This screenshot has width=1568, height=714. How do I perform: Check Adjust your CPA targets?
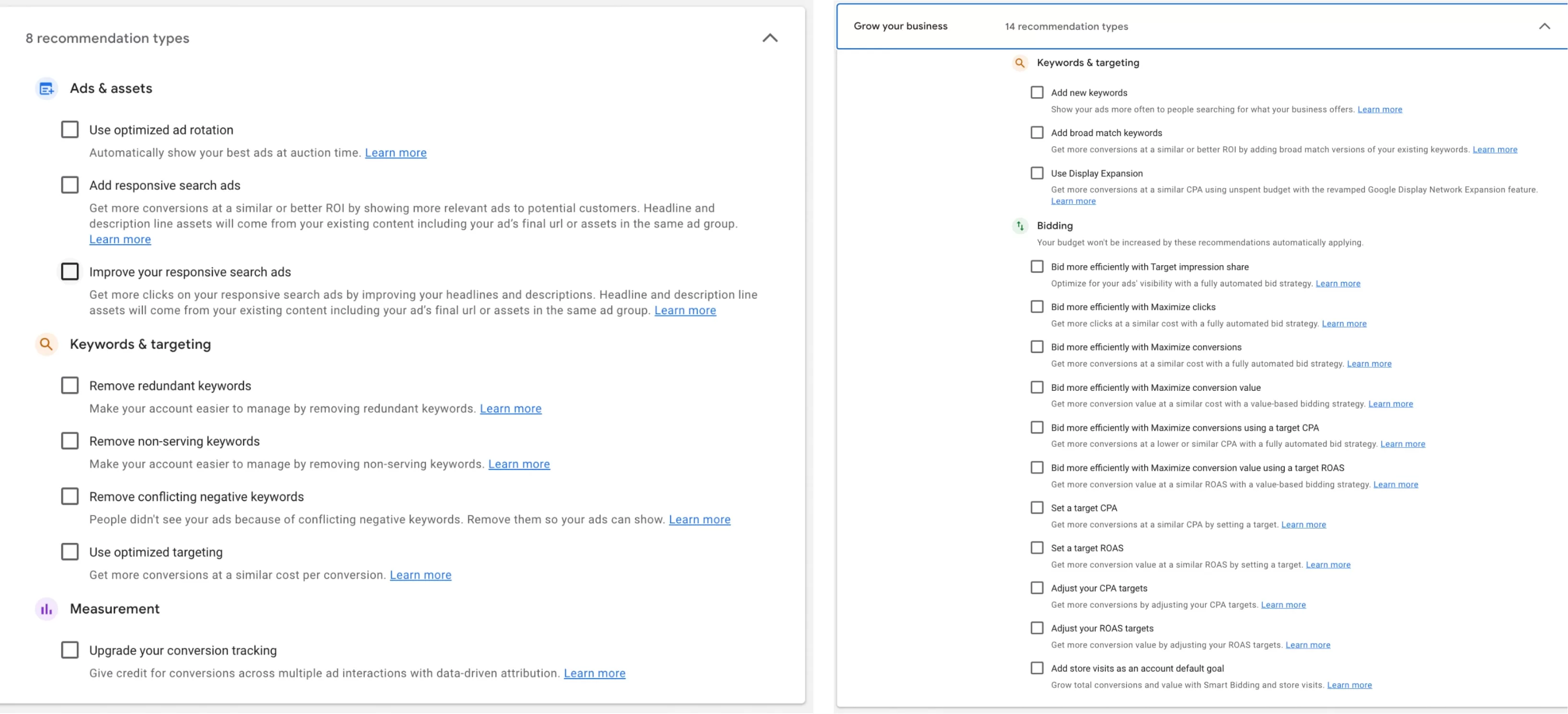click(x=1036, y=588)
